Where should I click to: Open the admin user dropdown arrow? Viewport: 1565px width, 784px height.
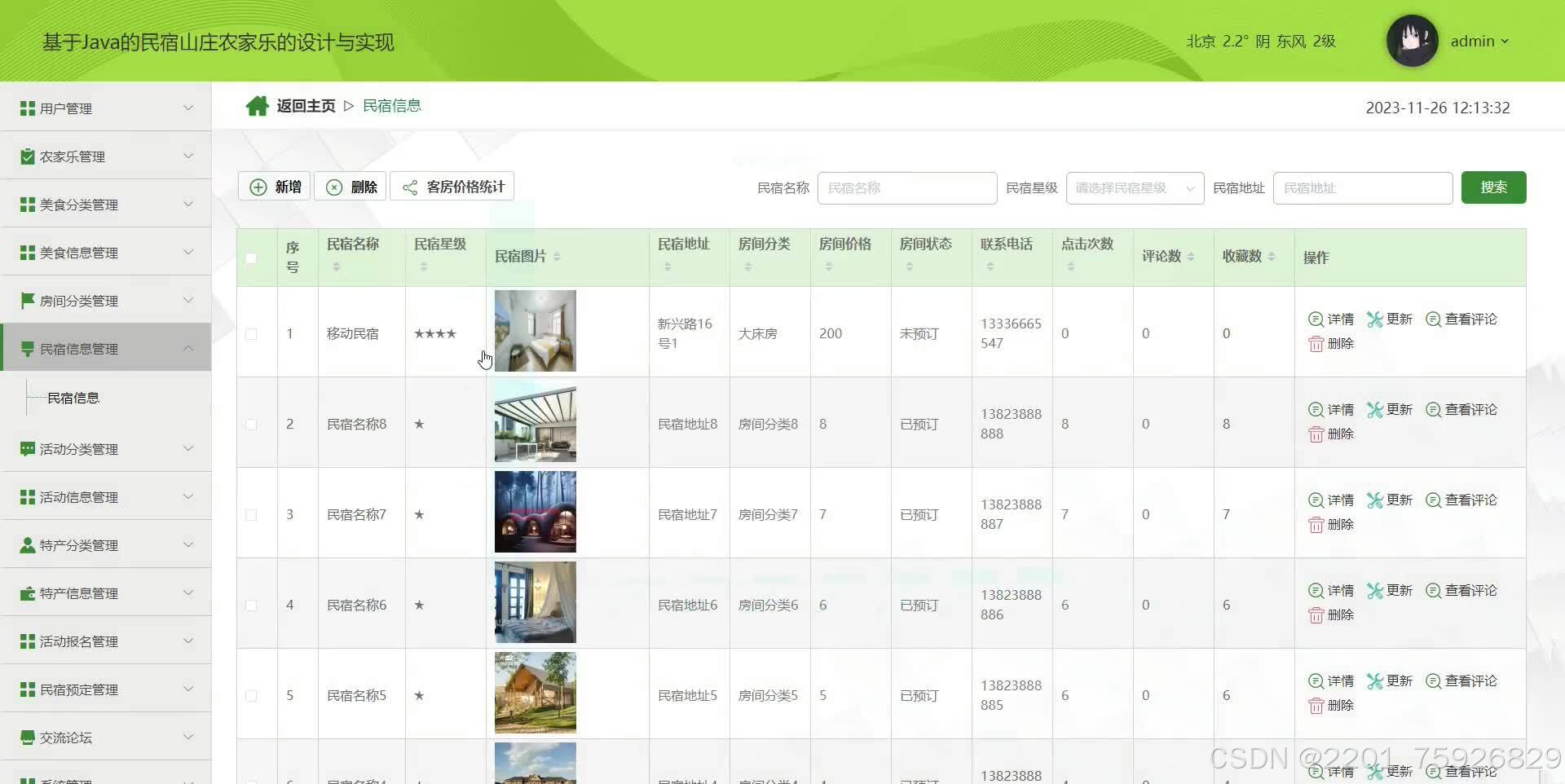tap(1505, 42)
